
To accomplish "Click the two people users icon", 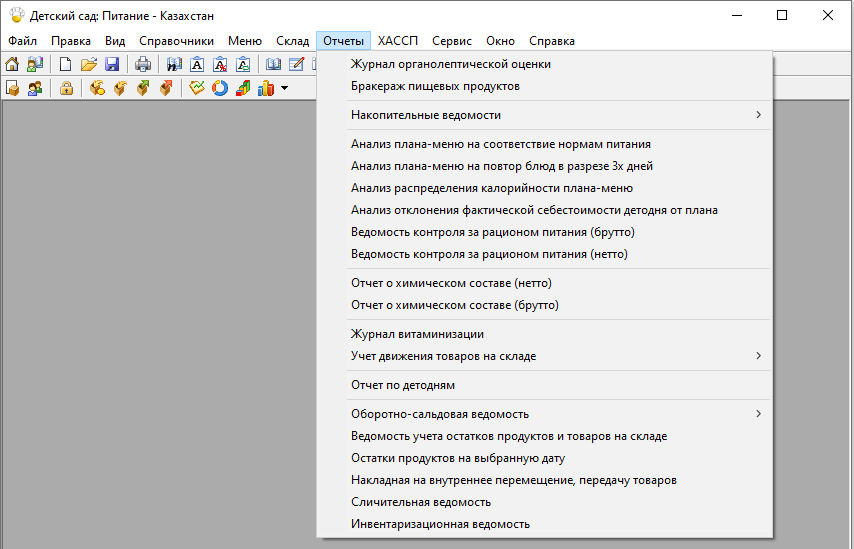I will tap(35, 88).
